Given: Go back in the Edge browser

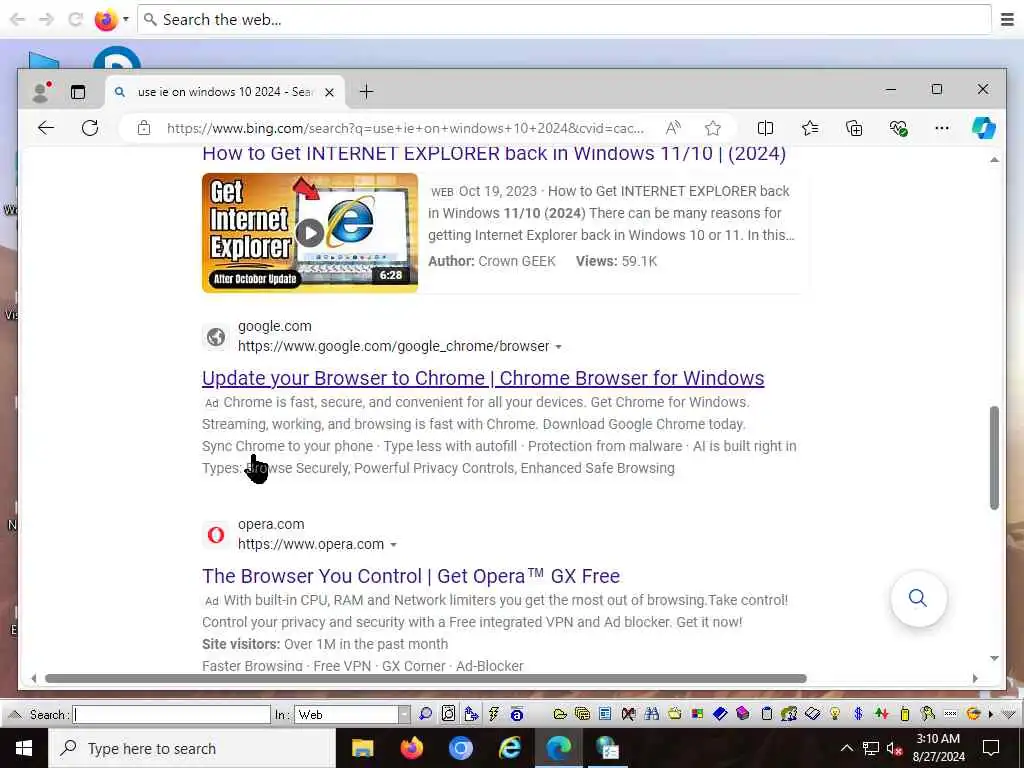Looking at the screenshot, I should pyautogui.click(x=46, y=128).
